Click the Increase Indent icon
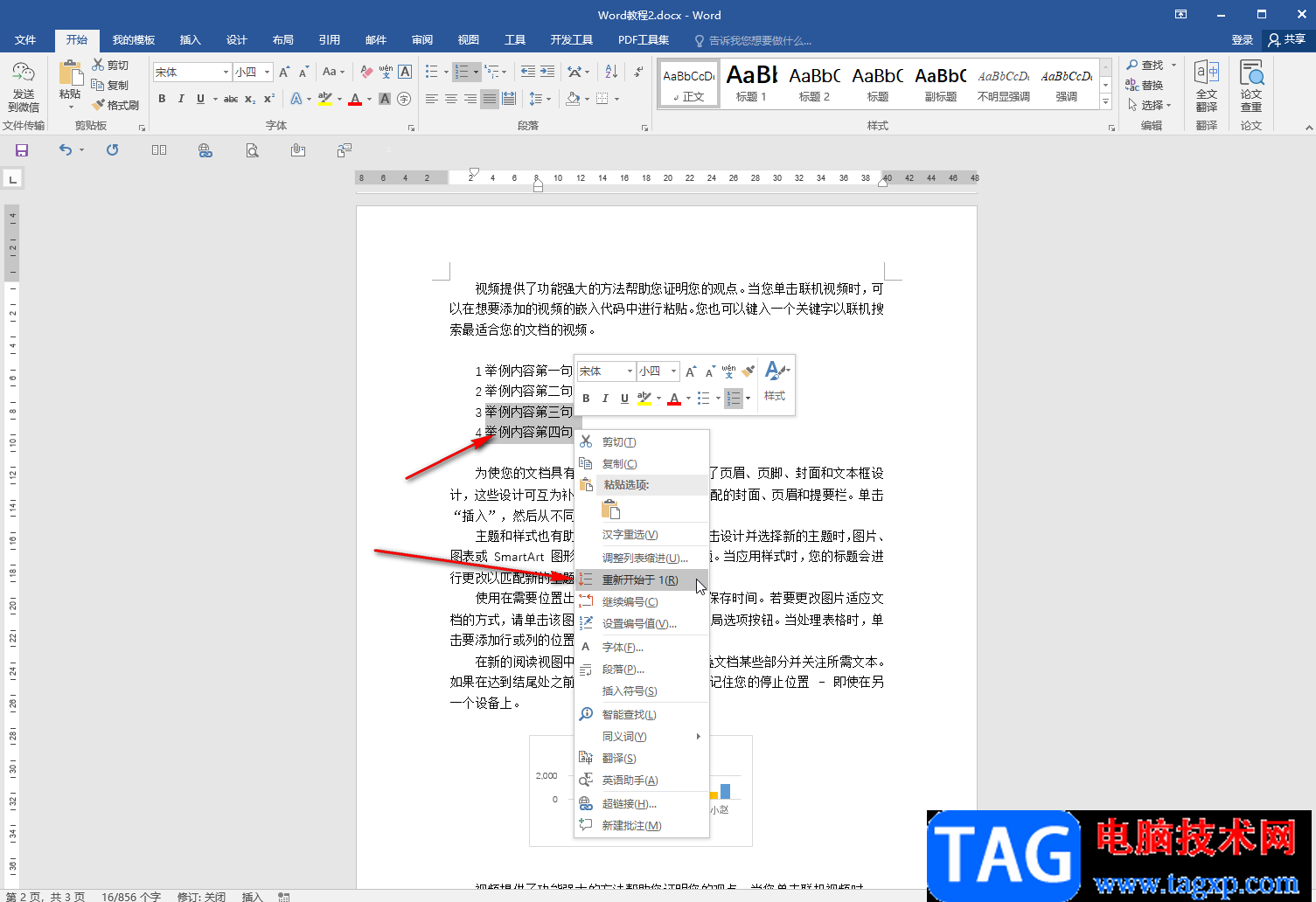This screenshot has height=902, width=1316. click(547, 72)
